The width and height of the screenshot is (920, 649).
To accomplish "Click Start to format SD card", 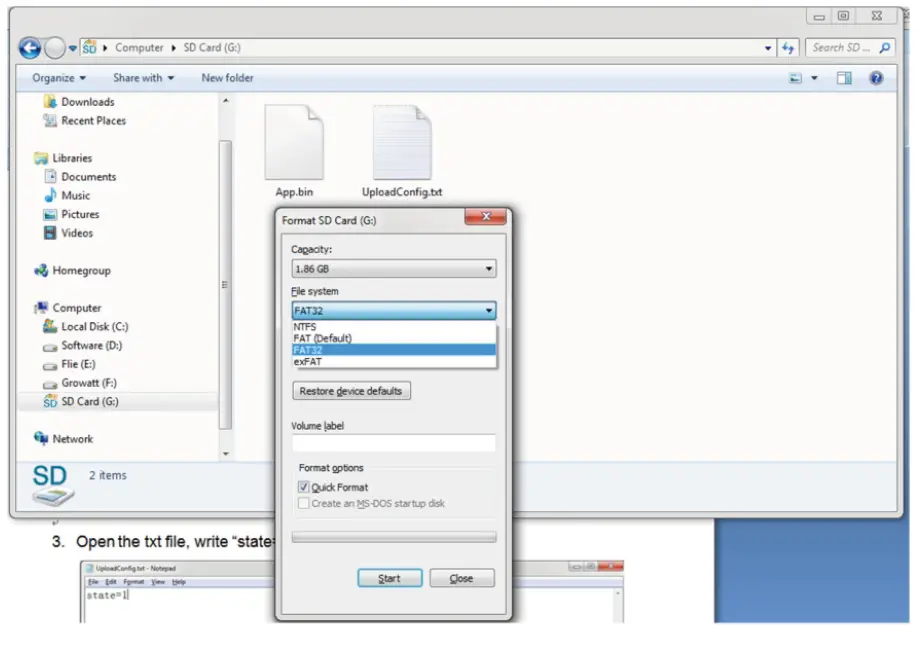I will pos(390,578).
